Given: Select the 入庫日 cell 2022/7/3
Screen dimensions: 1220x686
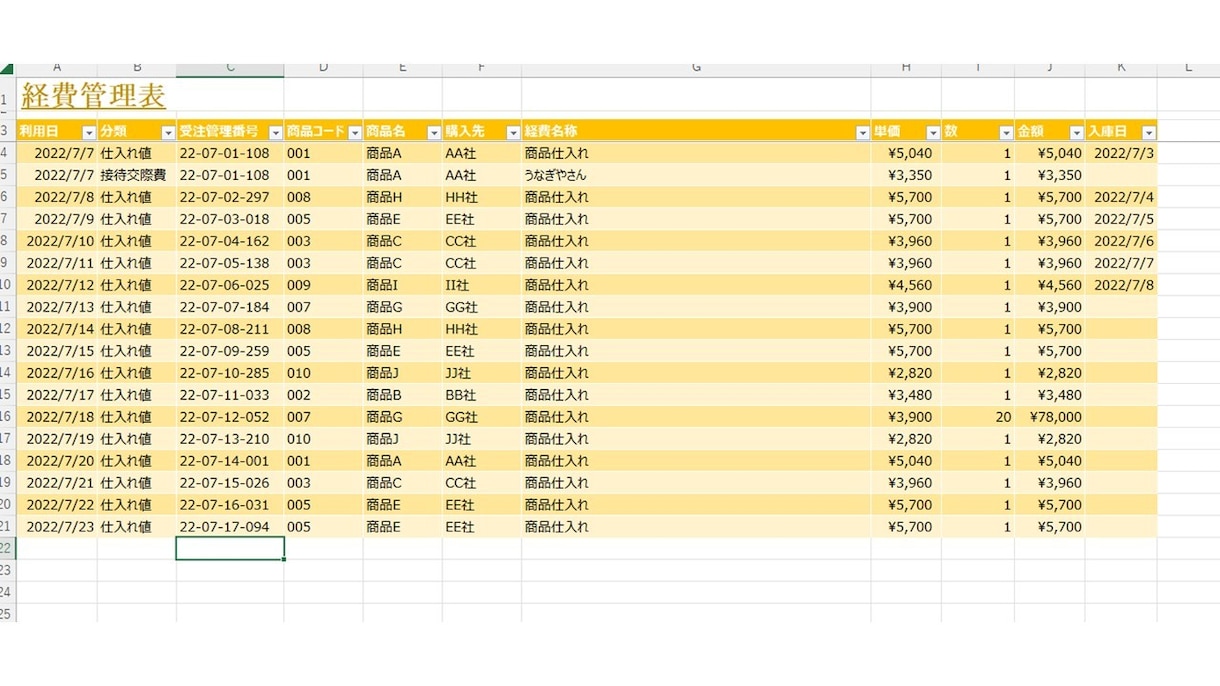Looking at the screenshot, I should [1121, 153].
